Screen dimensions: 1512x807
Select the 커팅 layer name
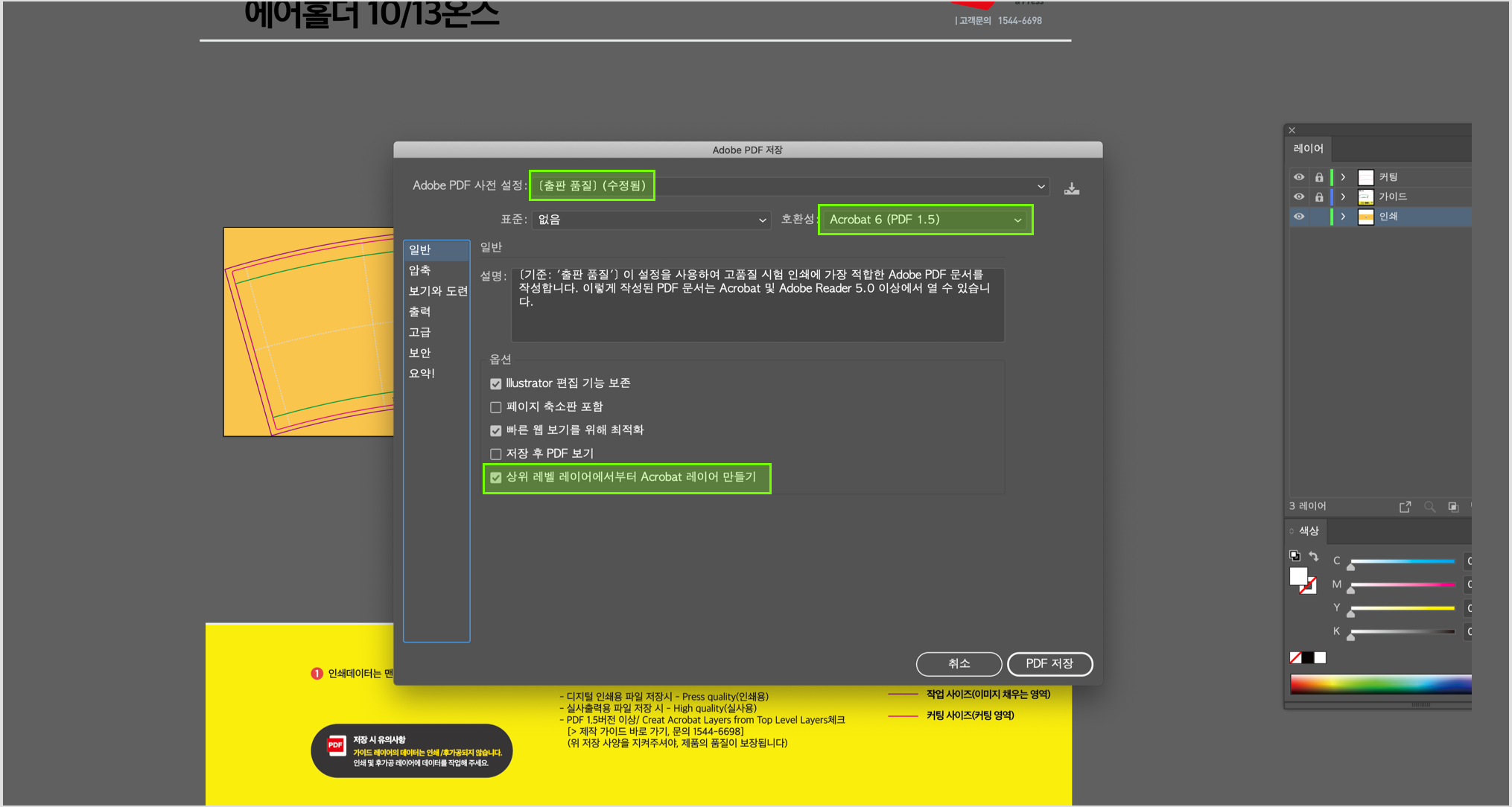point(1388,177)
